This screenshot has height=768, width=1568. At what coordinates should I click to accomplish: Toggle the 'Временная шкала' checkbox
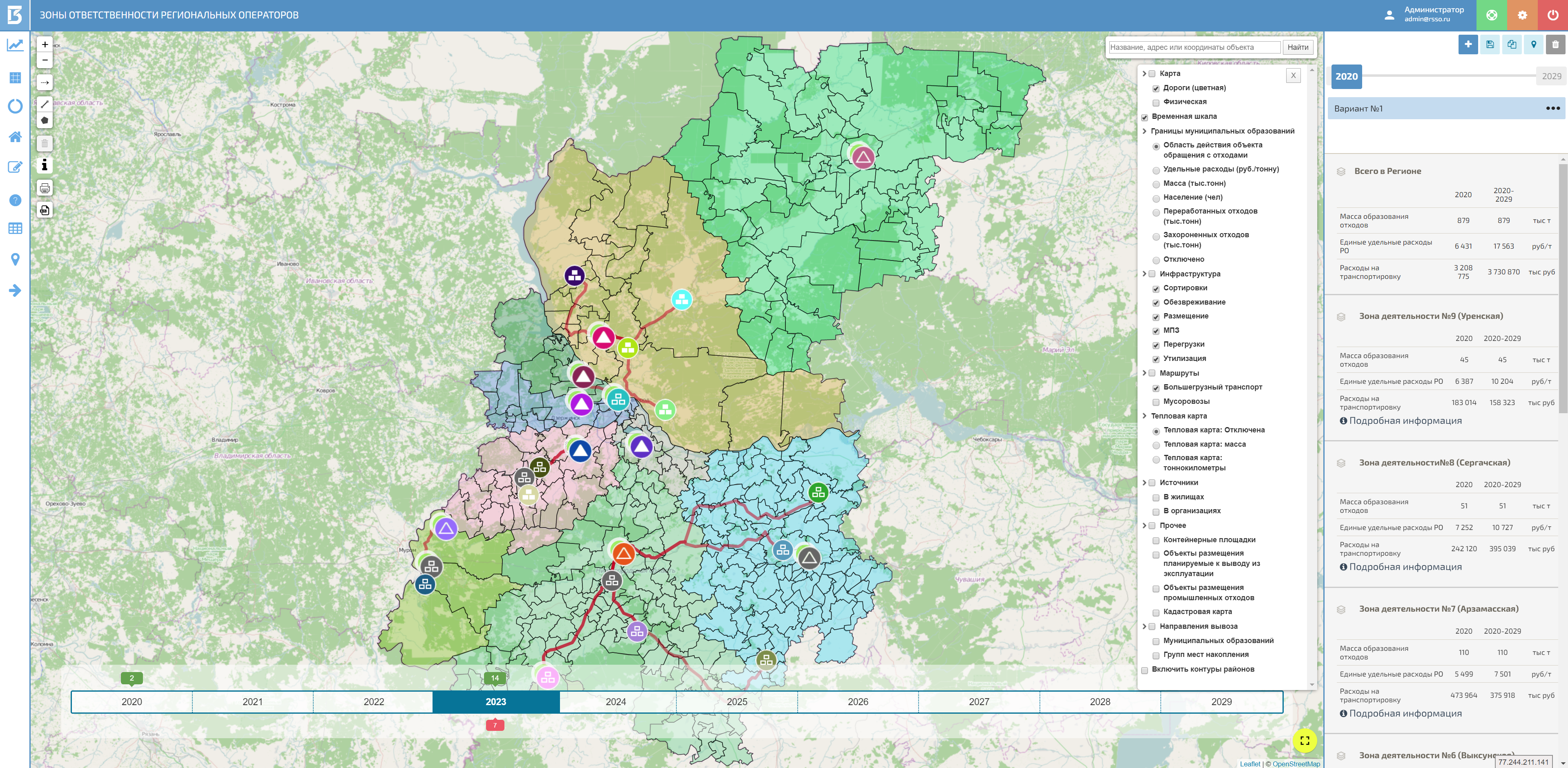1144,118
